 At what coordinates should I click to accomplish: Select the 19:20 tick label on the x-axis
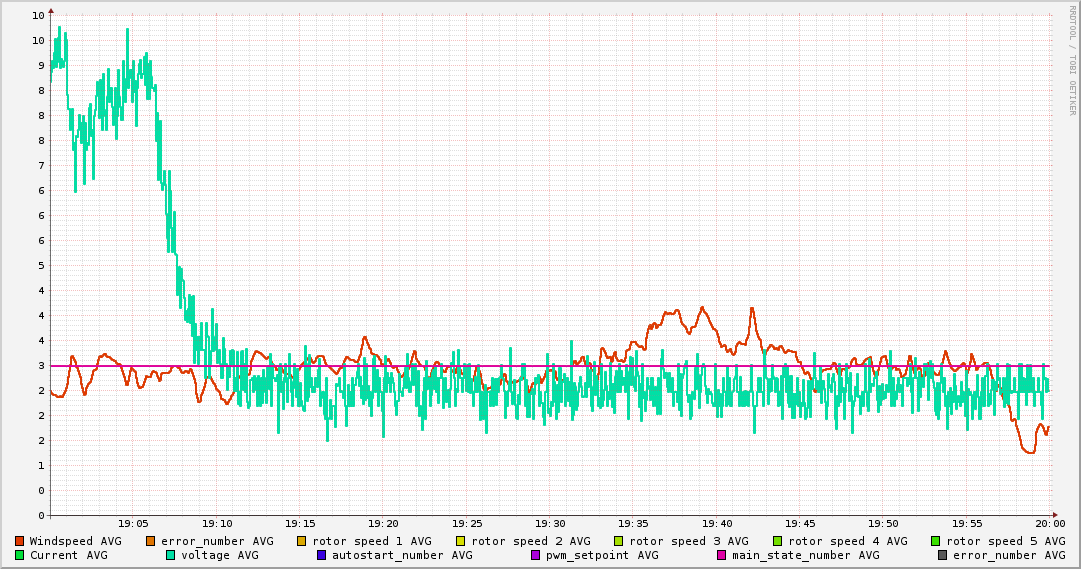tap(383, 523)
